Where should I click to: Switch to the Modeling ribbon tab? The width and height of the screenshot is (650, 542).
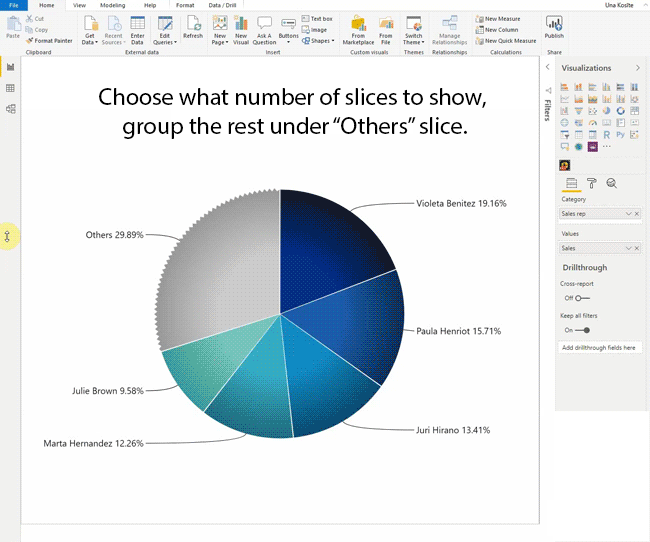coord(112,5)
